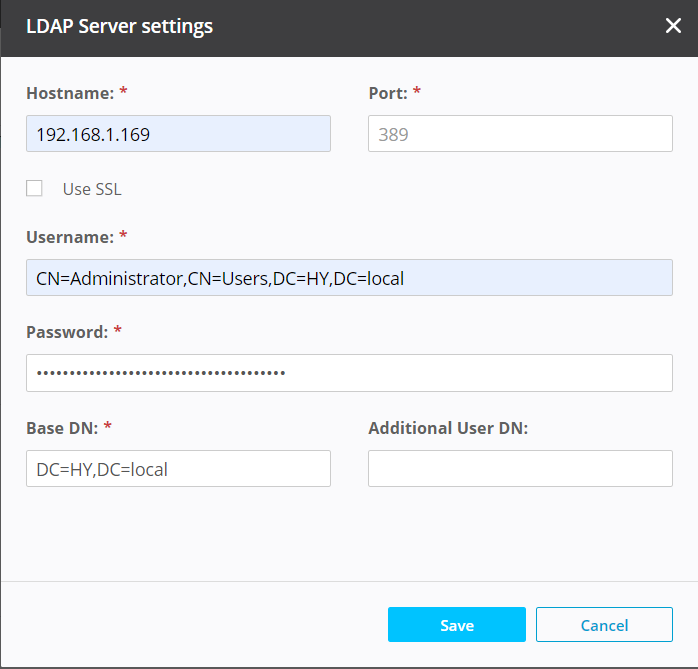
Task: Click the empty Additional User DN field
Action: [520, 468]
